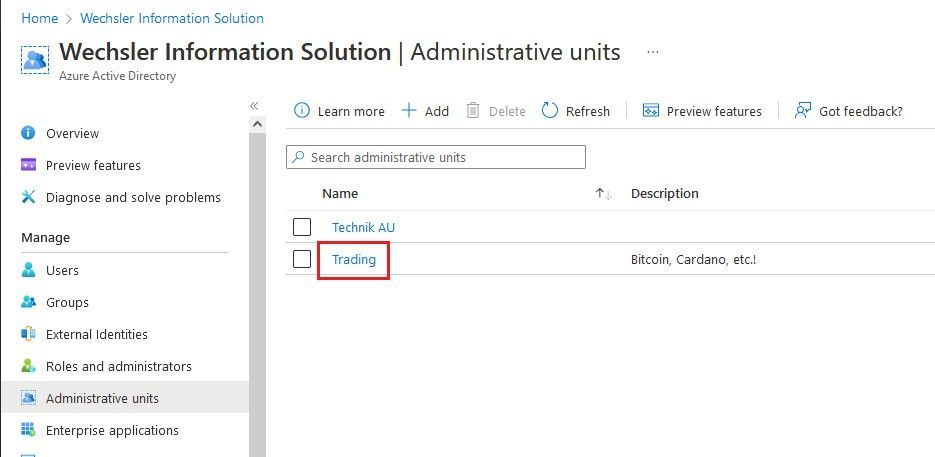This screenshot has width=935, height=457.
Task: Check the Technik AU checkbox
Action: click(302, 227)
